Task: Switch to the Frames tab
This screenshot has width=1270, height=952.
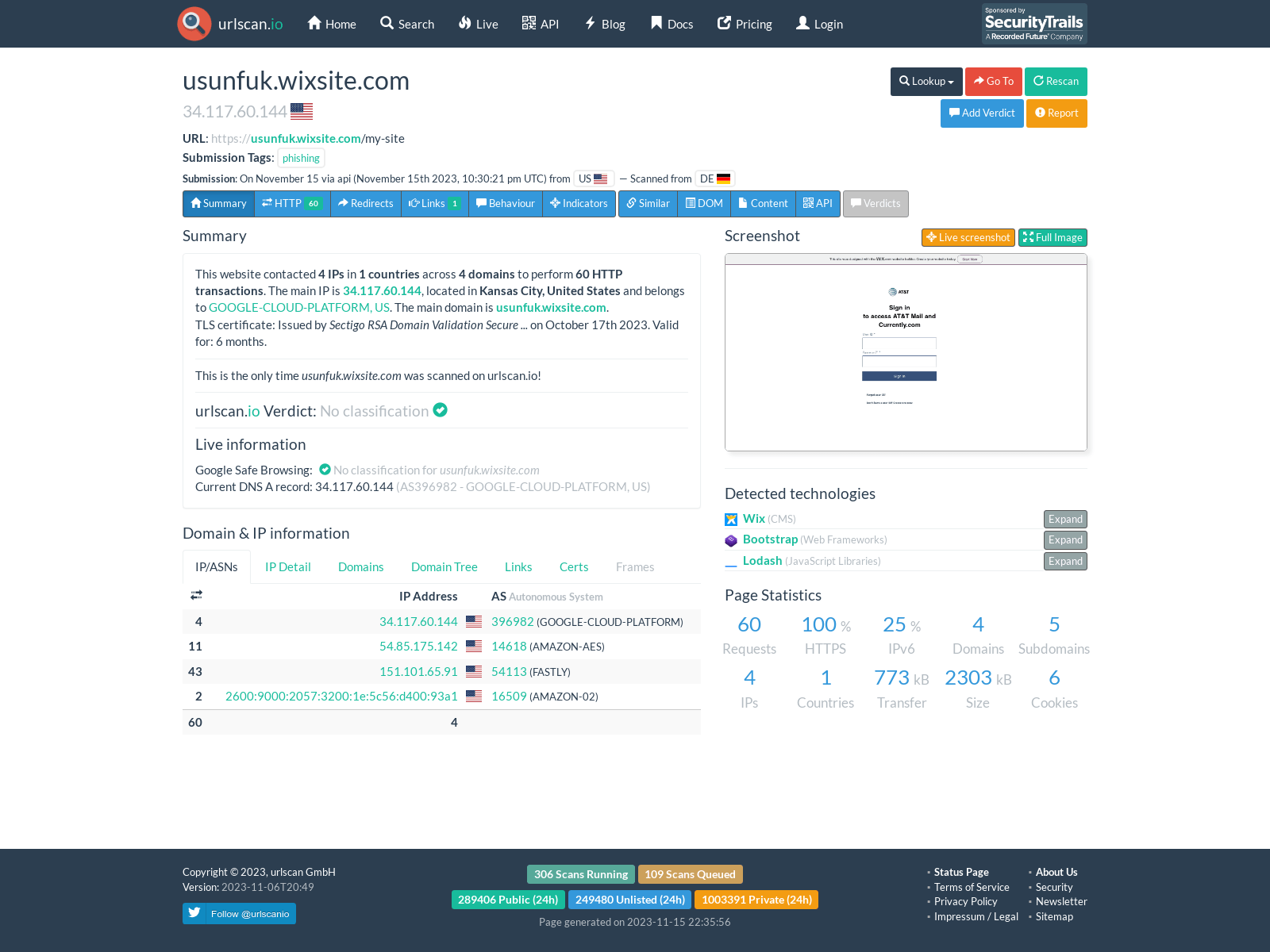Action: 635,567
